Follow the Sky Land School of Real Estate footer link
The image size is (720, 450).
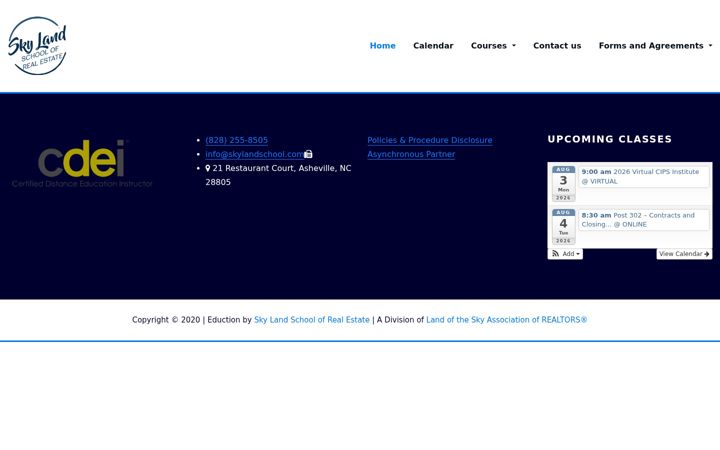click(x=312, y=320)
